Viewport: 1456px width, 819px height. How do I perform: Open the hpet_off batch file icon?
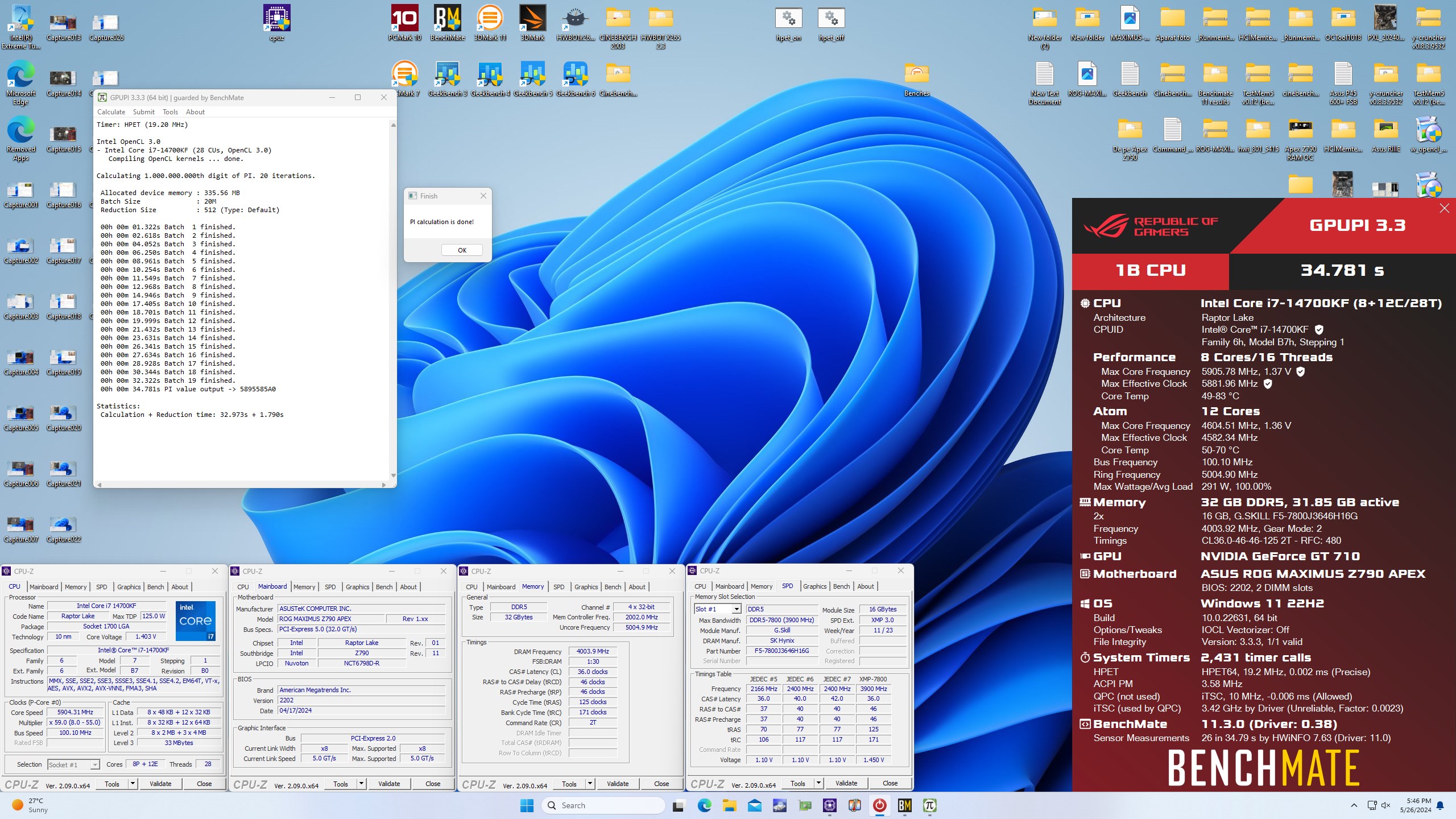pos(831,24)
